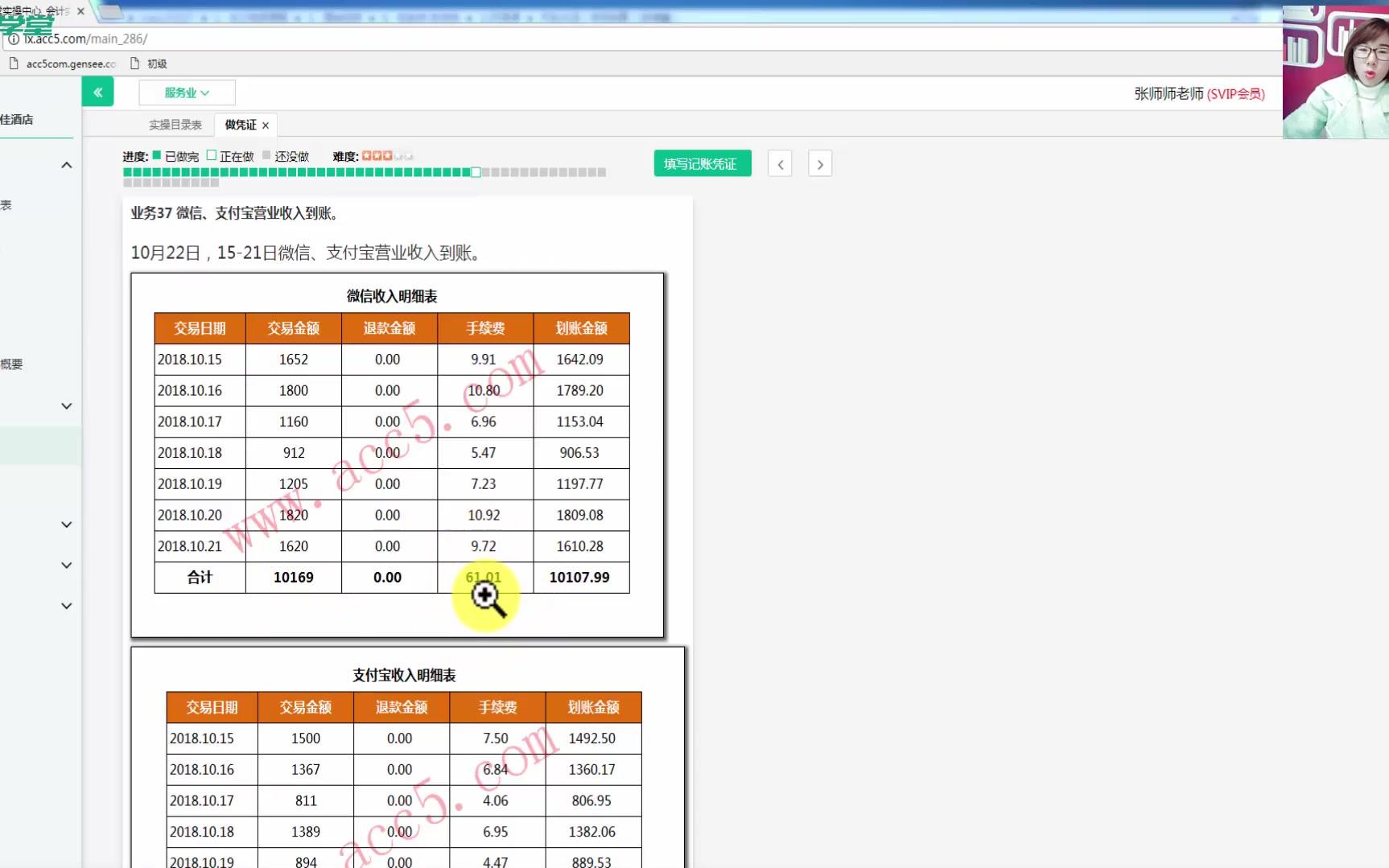The width and height of the screenshot is (1389, 868).
Task: Open the 初级 bookmark
Action: tap(149, 64)
